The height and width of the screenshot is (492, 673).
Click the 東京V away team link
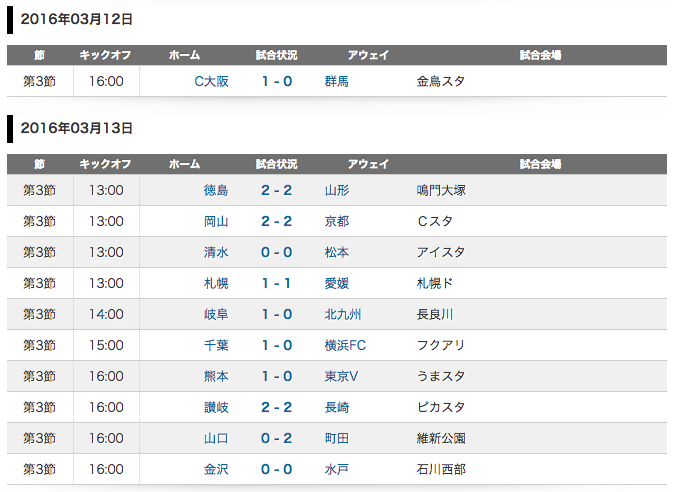[342, 376]
